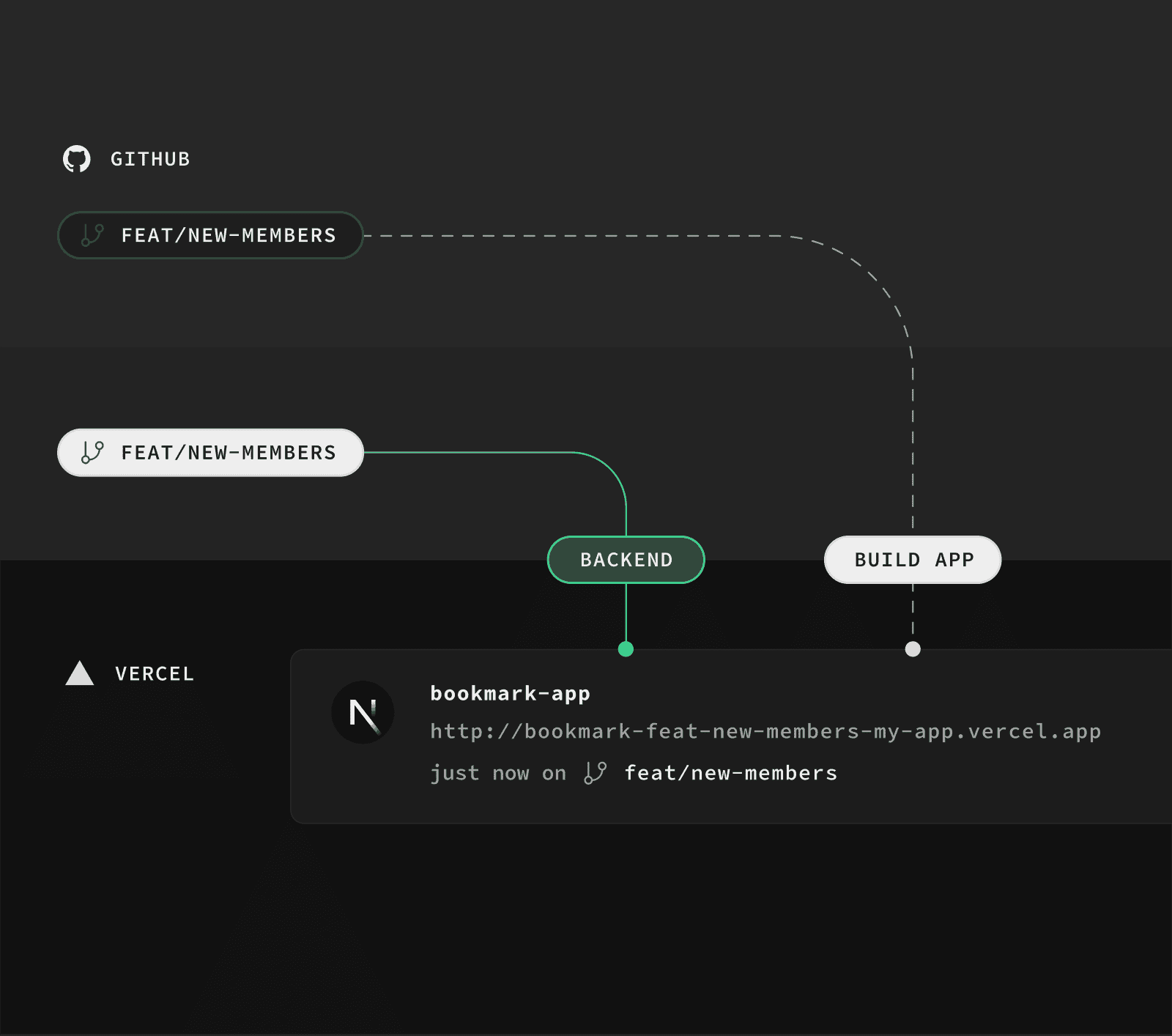Select the BACKEND pill
The width and height of the screenshot is (1172, 1036).
(626, 559)
